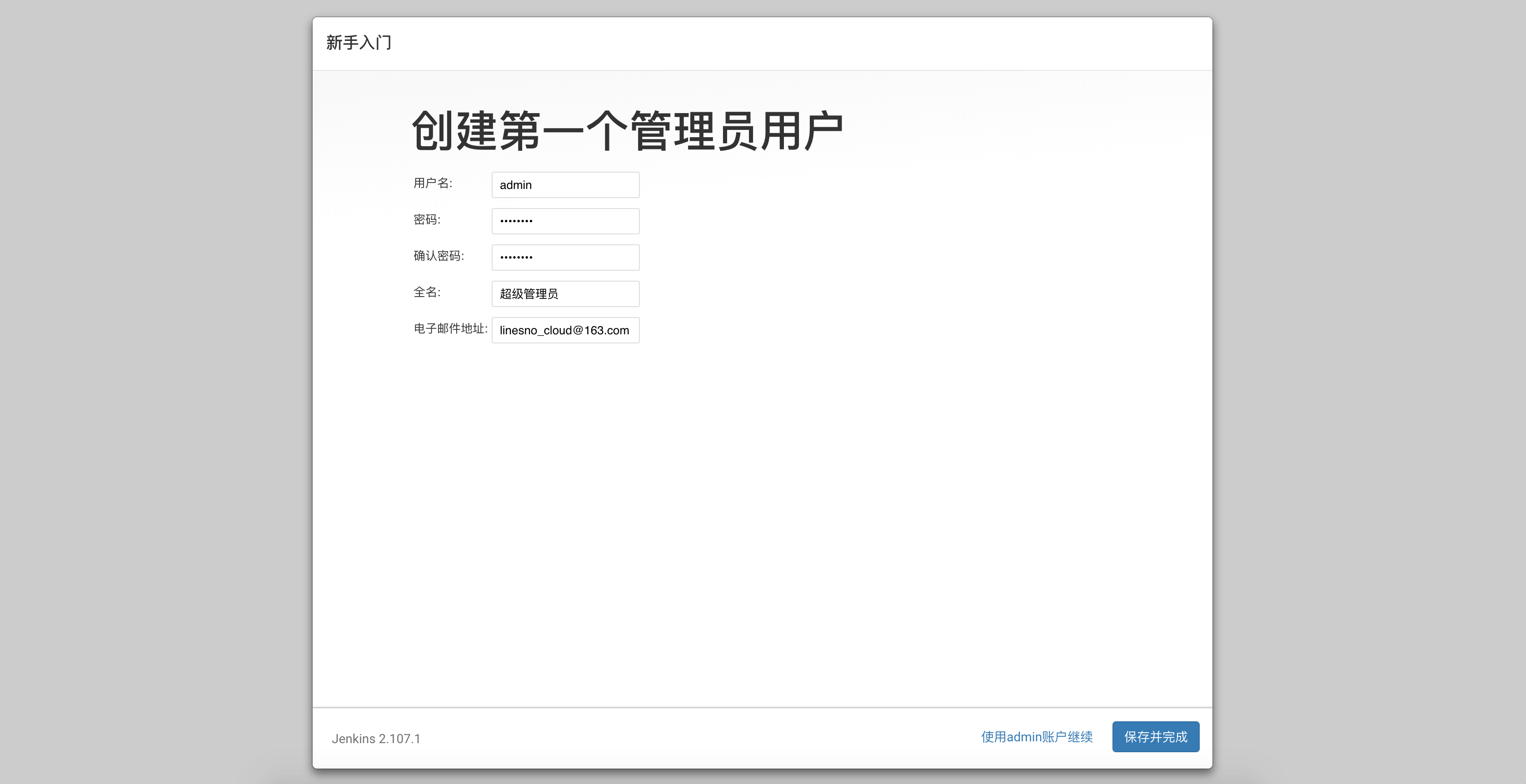The image size is (1526, 784).
Task: Select the 确认密码 confirm password field
Action: point(565,257)
